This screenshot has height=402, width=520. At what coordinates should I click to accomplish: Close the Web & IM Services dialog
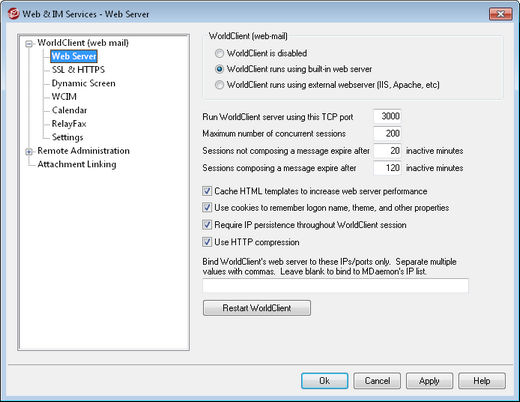click(500, 14)
